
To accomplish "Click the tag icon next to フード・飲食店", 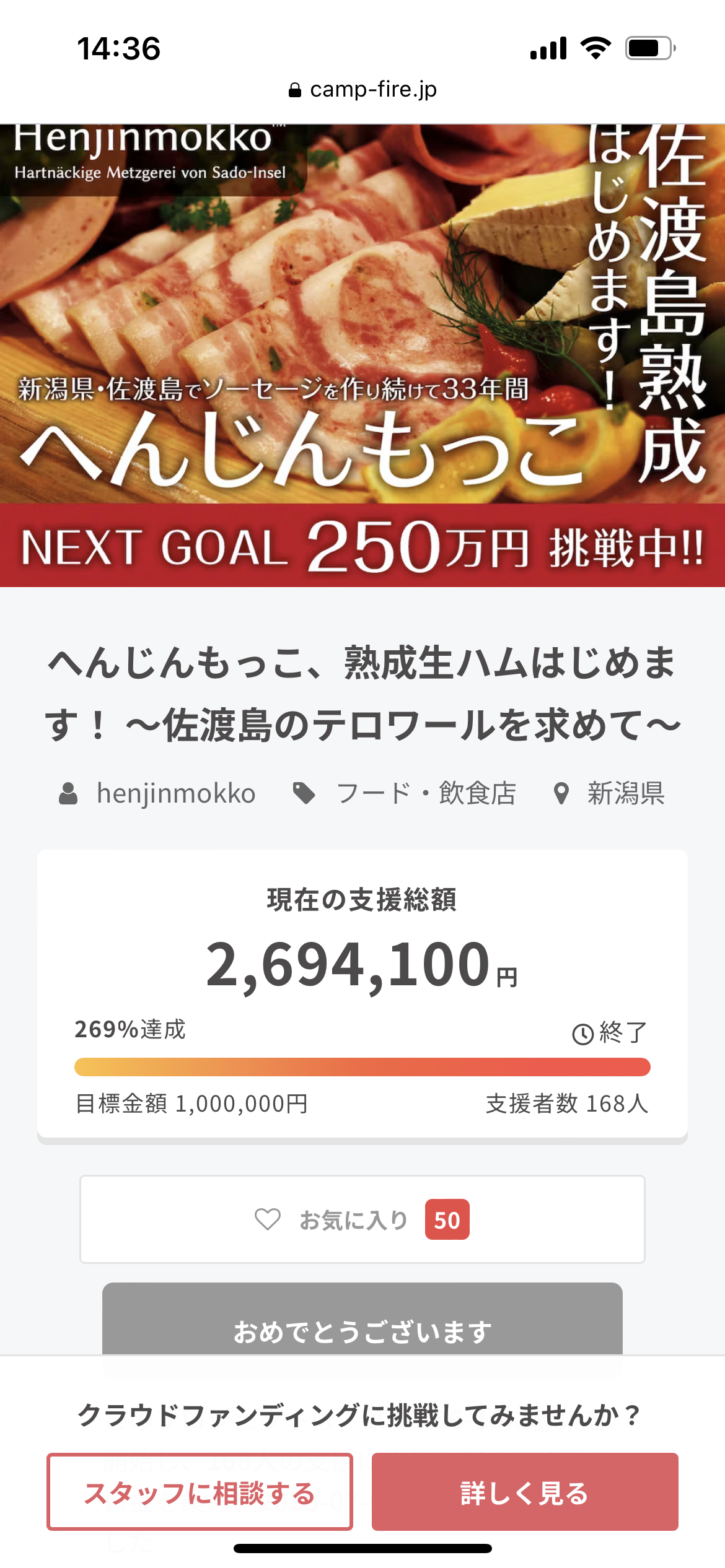I will pyautogui.click(x=304, y=793).
